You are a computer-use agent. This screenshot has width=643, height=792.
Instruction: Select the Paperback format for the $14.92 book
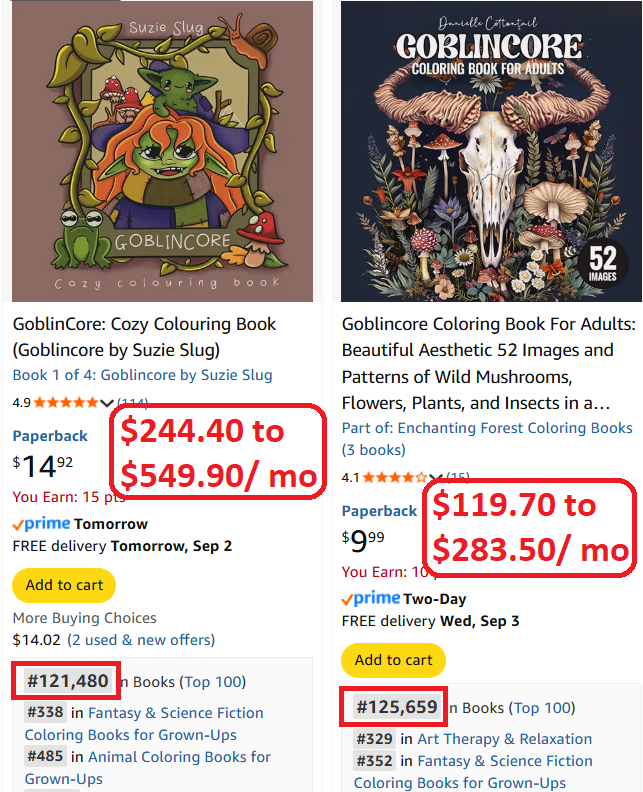(x=50, y=436)
